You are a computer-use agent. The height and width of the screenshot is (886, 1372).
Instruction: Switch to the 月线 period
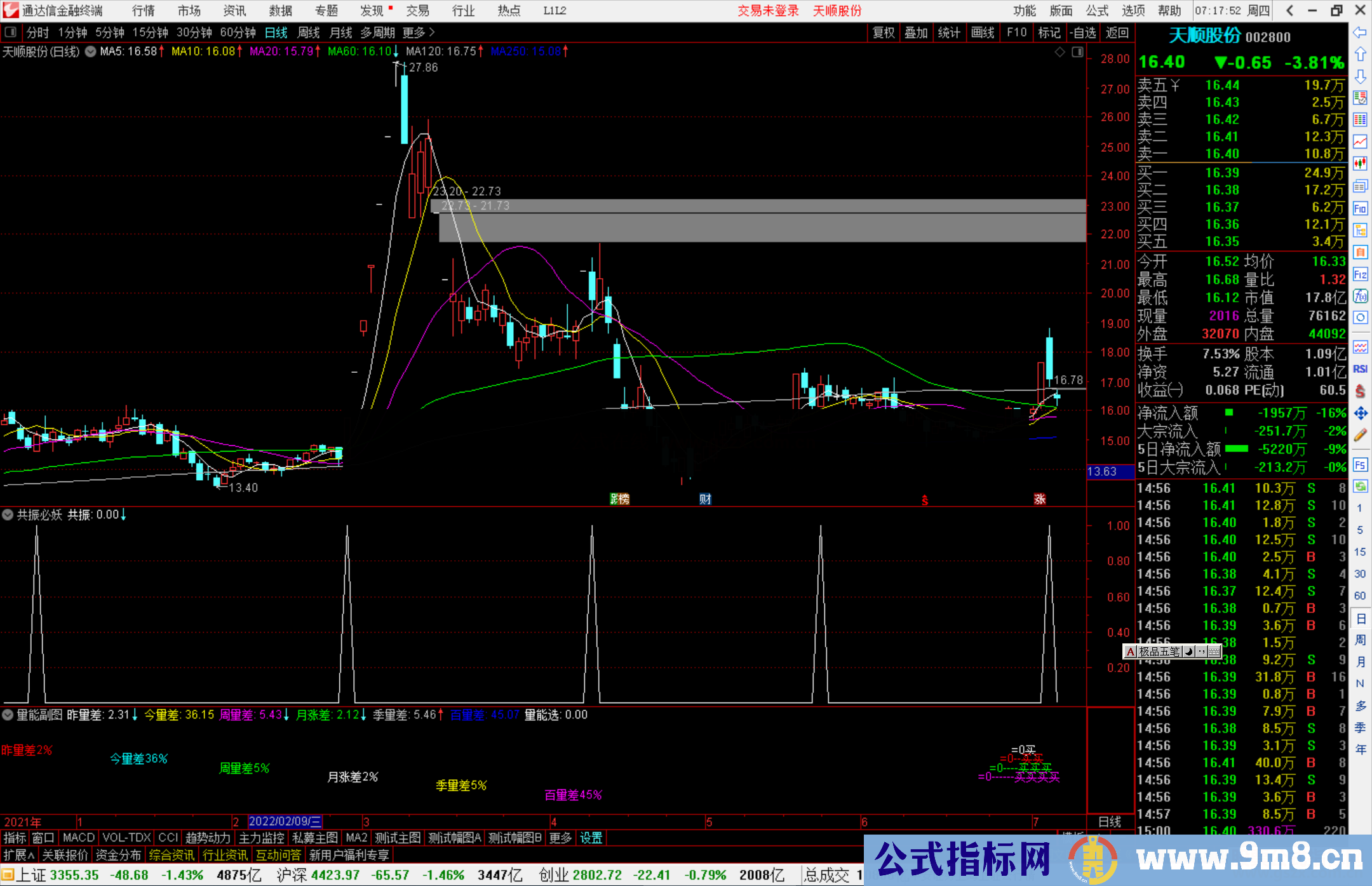click(341, 32)
